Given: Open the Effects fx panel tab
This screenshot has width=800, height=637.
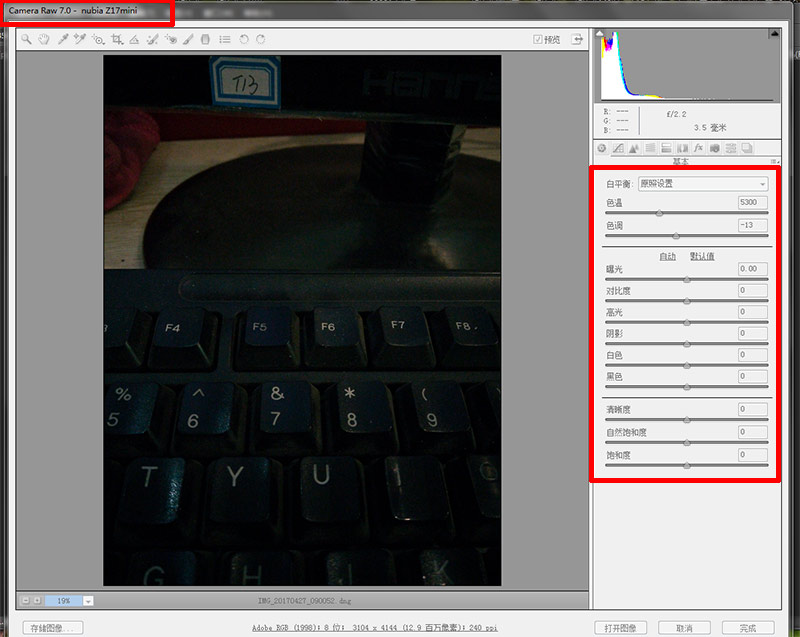Looking at the screenshot, I should coord(699,148).
